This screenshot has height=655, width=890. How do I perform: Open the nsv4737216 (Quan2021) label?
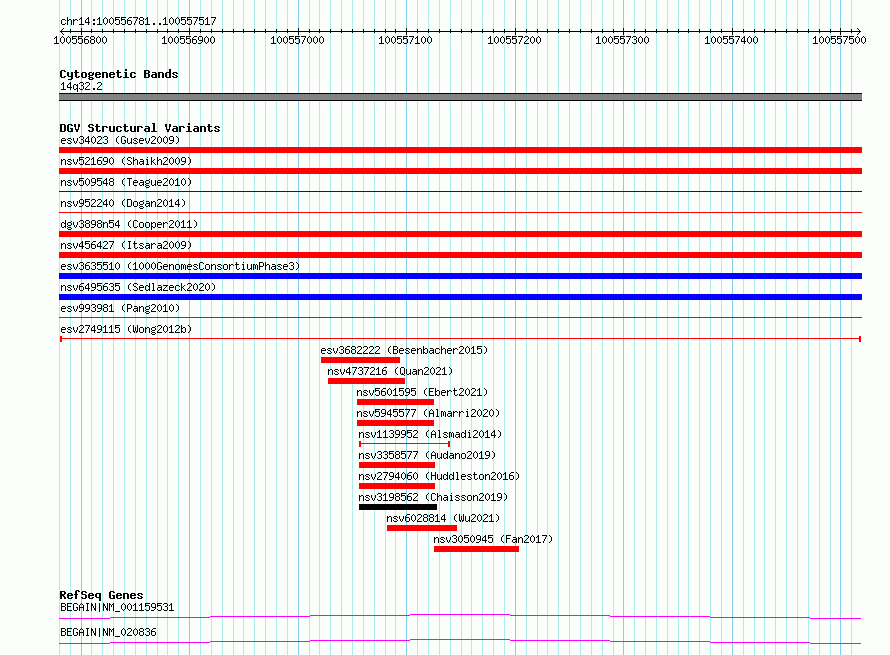390,371
